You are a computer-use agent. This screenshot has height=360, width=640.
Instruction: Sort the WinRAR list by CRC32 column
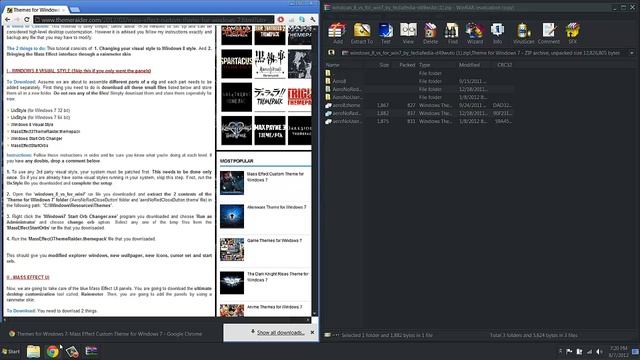coord(504,65)
